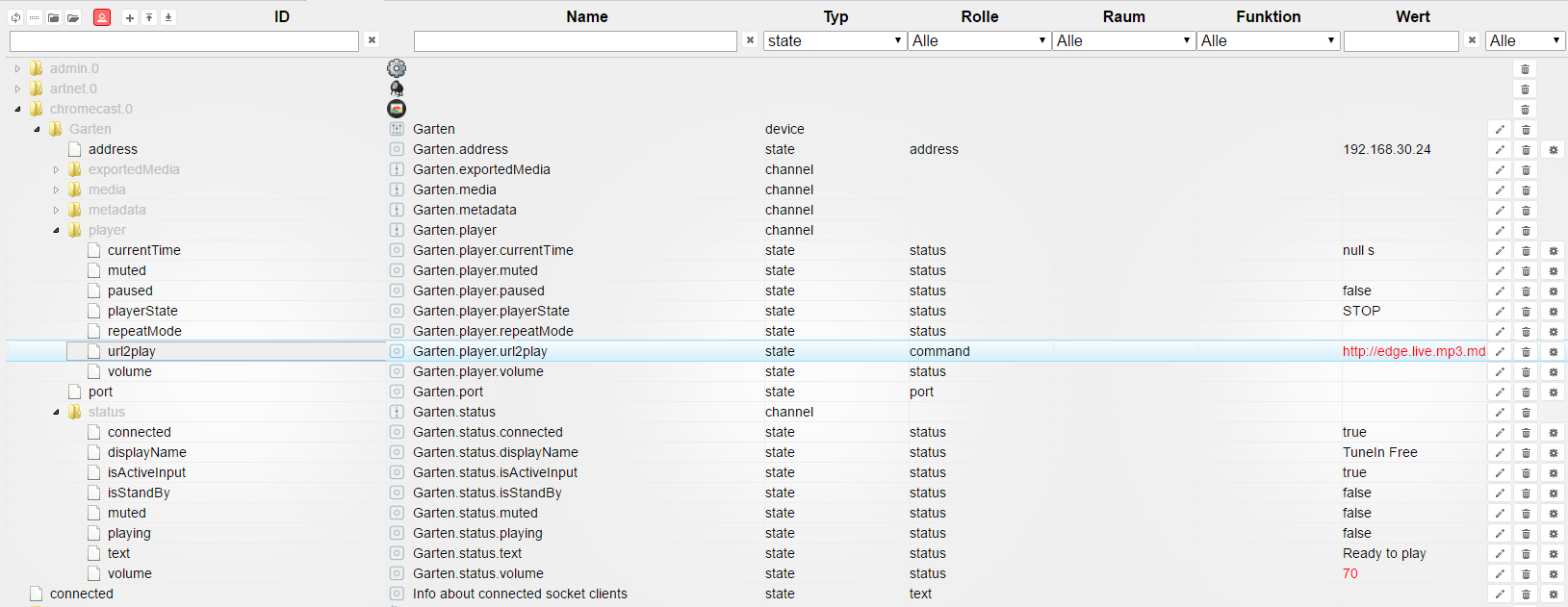Delete the admin.0 object
The width and height of the screenshot is (1568, 607).
[x=1525, y=69]
